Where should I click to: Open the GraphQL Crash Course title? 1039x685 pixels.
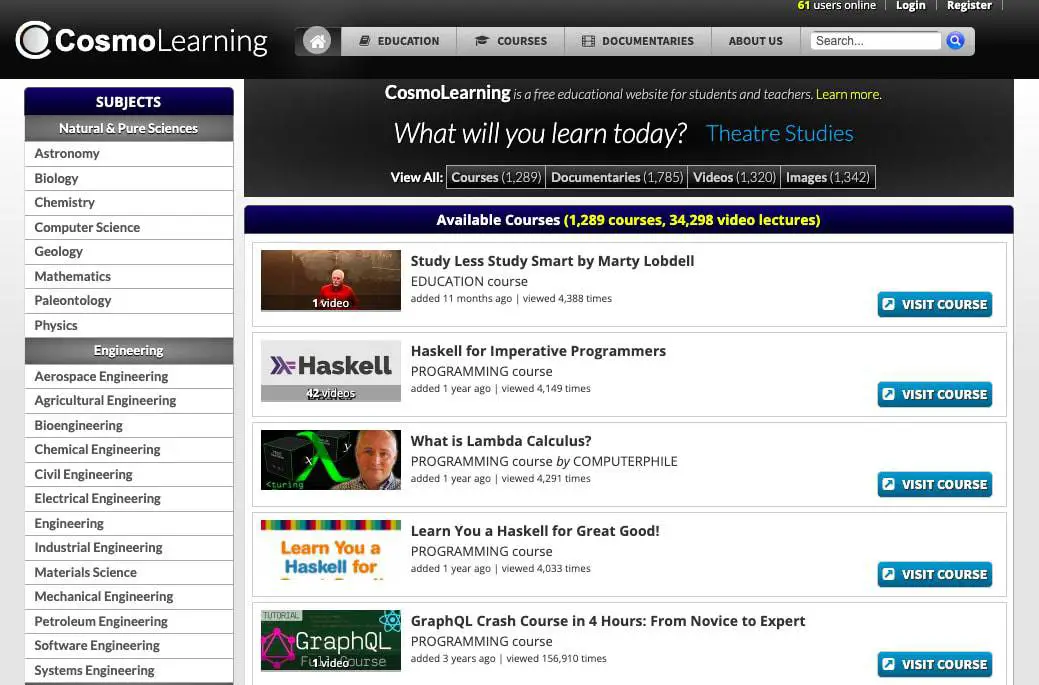(x=608, y=621)
